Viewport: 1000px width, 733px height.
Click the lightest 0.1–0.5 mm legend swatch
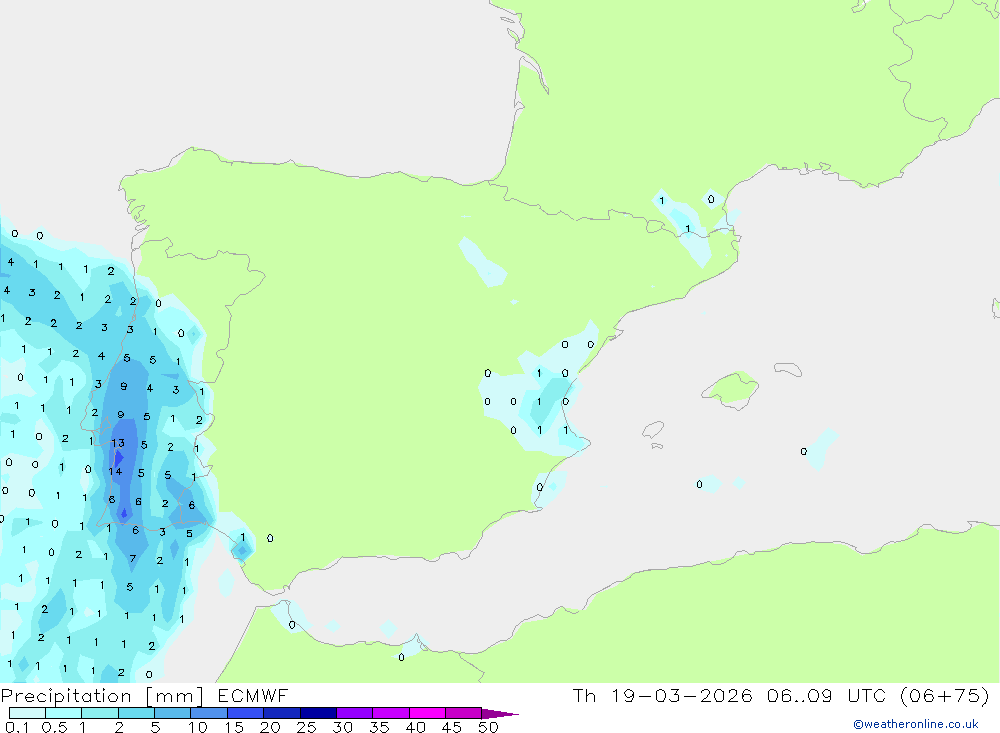(x=27, y=713)
